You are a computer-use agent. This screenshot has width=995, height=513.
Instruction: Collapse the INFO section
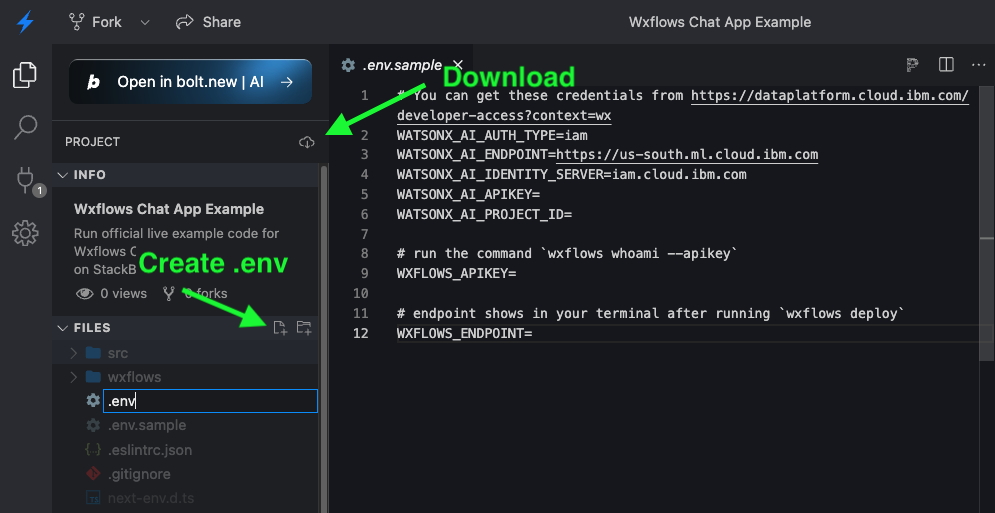point(64,175)
